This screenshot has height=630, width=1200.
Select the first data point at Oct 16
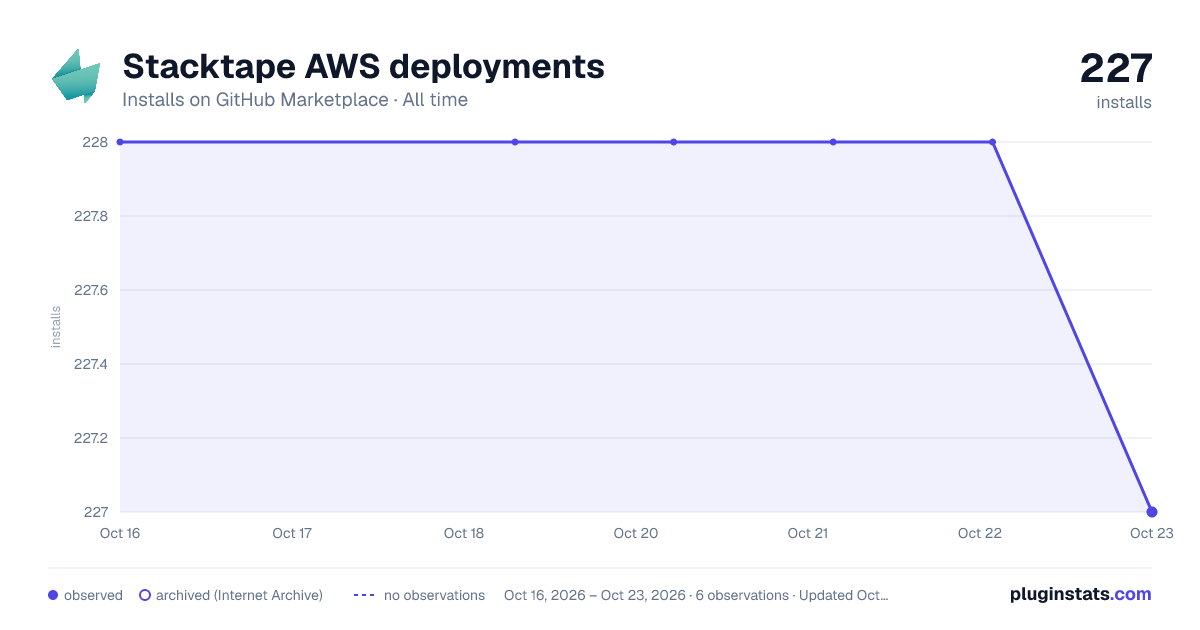coord(120,142)
